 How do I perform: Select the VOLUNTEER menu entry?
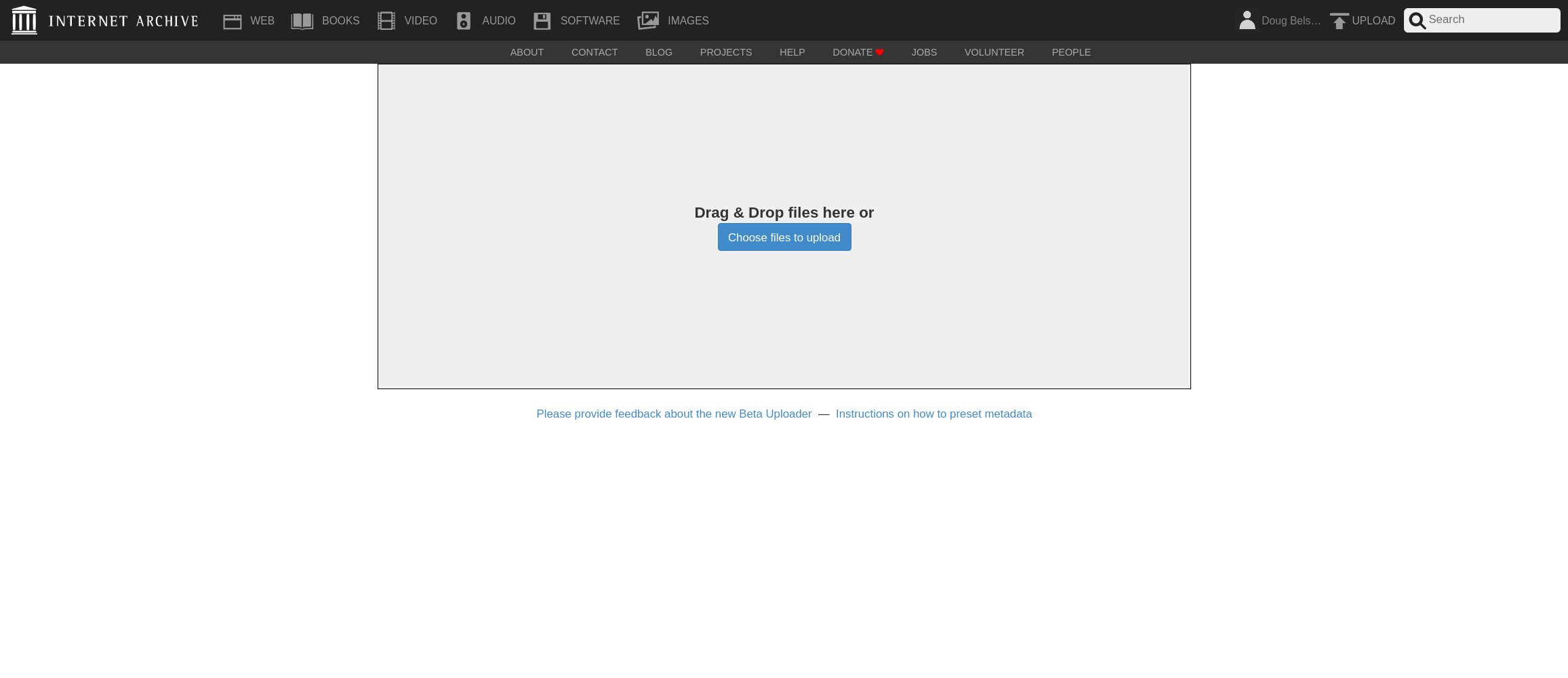pyautogui.click(x=994, y=52)
